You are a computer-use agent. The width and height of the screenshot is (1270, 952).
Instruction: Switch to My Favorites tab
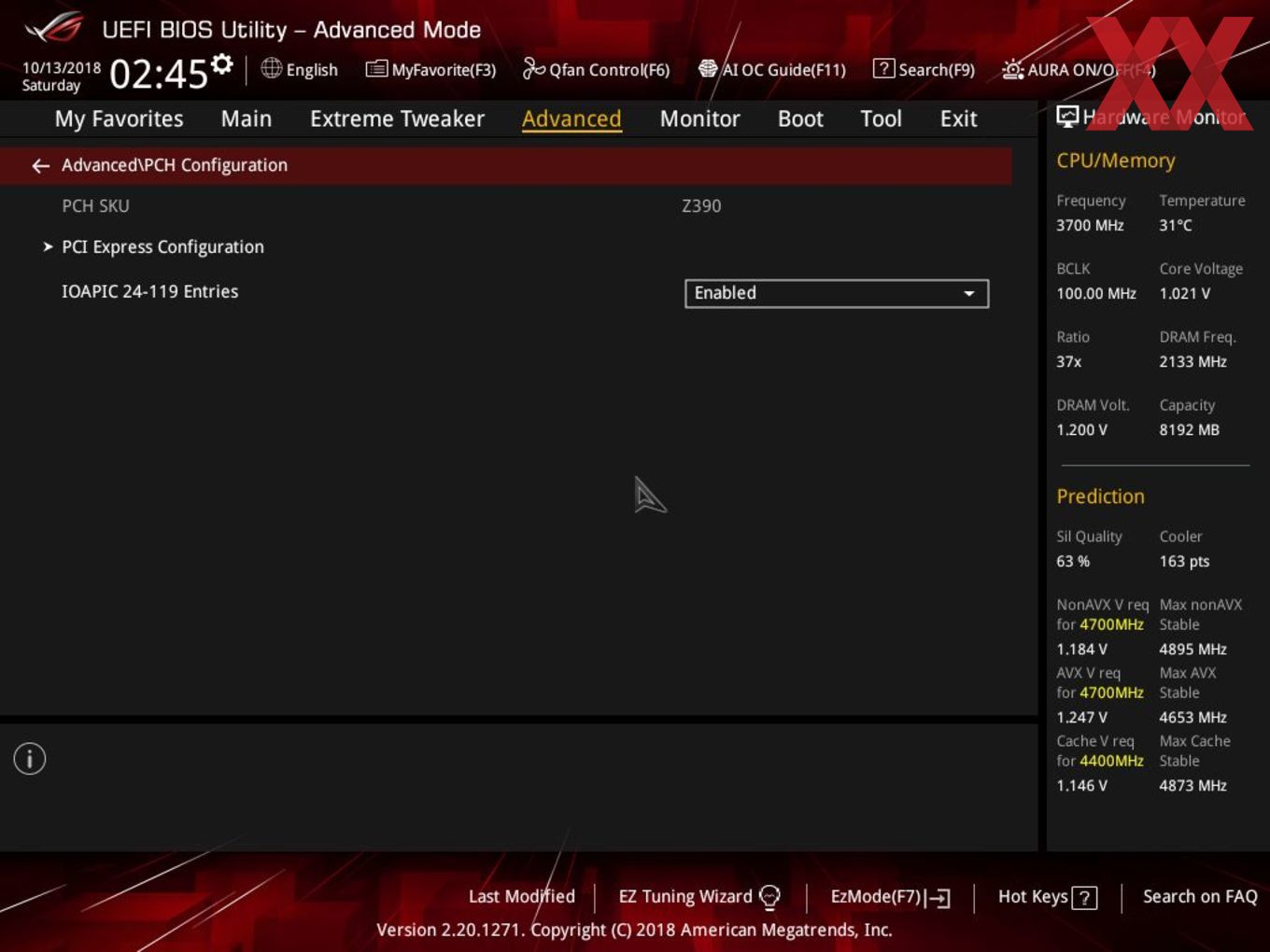(x=119, y=119)
